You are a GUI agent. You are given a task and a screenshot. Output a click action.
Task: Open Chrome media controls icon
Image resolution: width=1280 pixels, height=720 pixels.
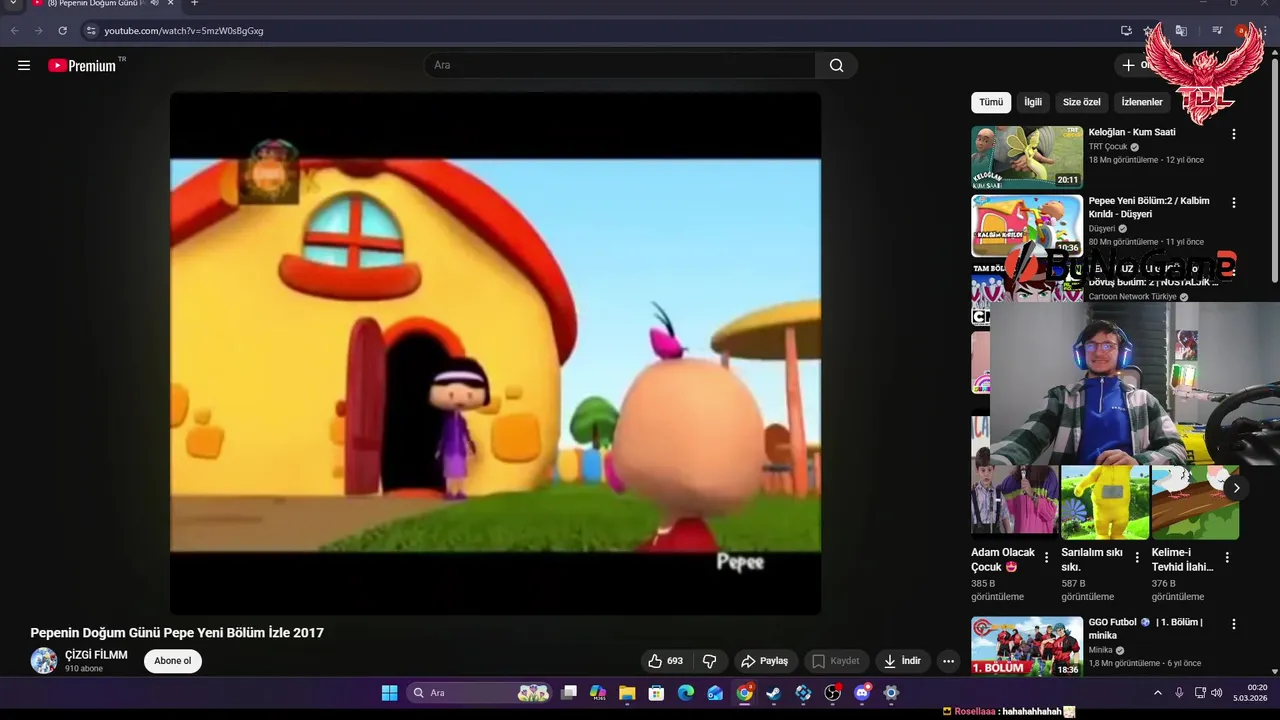1217,31
